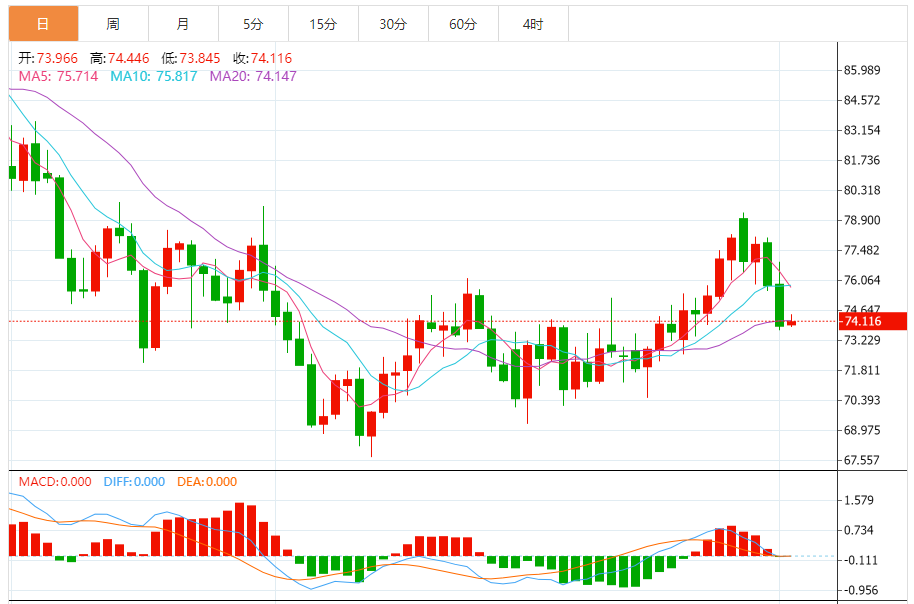Select the 30分 timeframe tab
The width and height of the screenshot is (914, 604).
tap(393, 24)
